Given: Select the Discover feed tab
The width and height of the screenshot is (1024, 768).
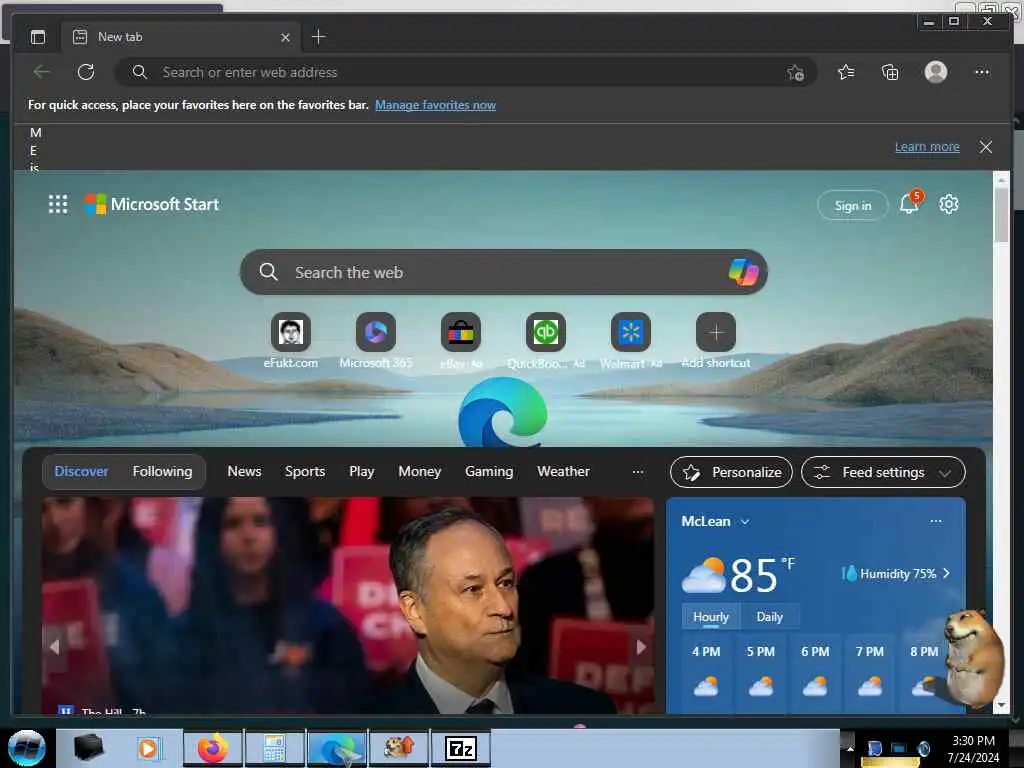Looking at the screenshot, I should point(81,472).
